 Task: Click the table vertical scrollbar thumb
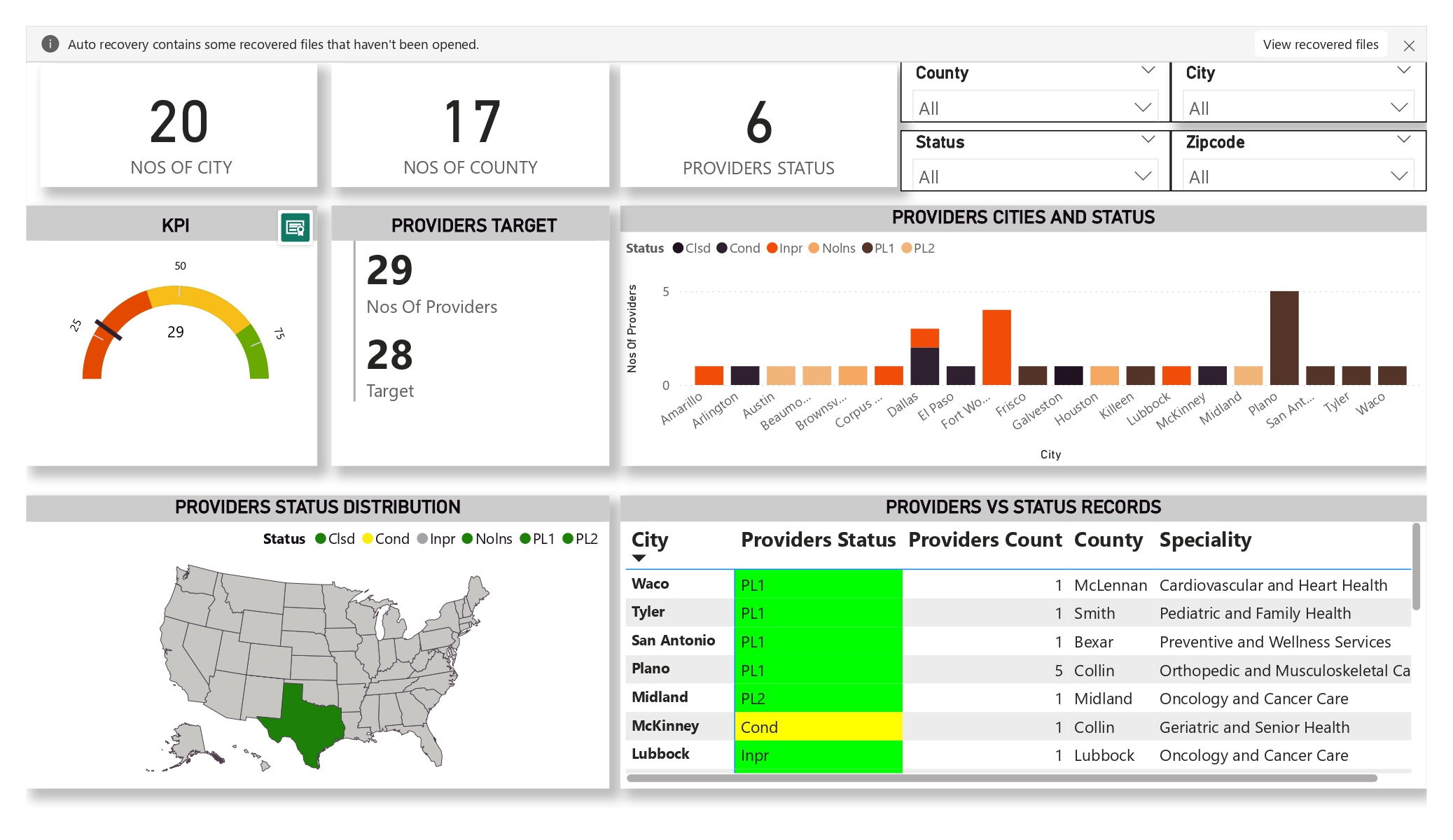[x=1416, y=567]
